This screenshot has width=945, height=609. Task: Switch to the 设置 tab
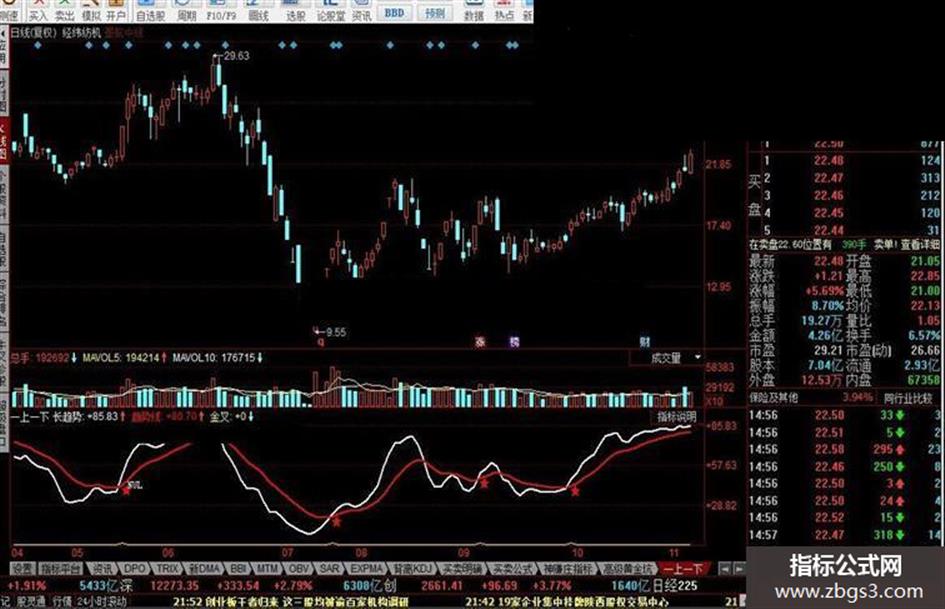[23, 569]
